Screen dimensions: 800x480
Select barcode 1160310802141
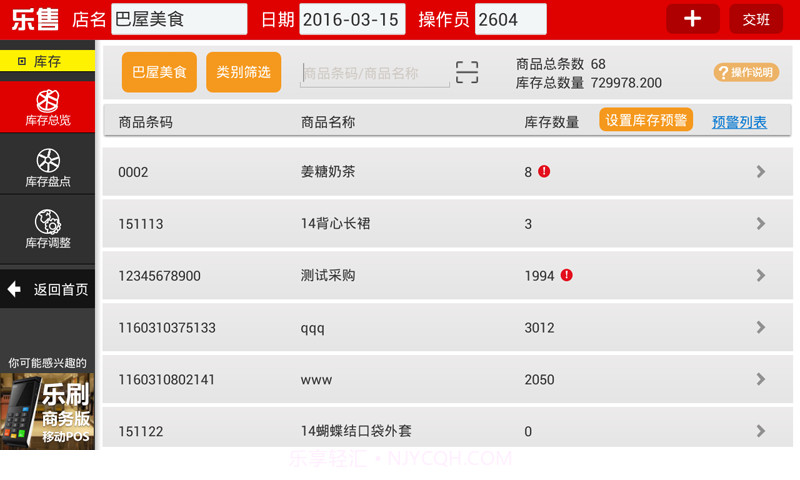[166, 380]
